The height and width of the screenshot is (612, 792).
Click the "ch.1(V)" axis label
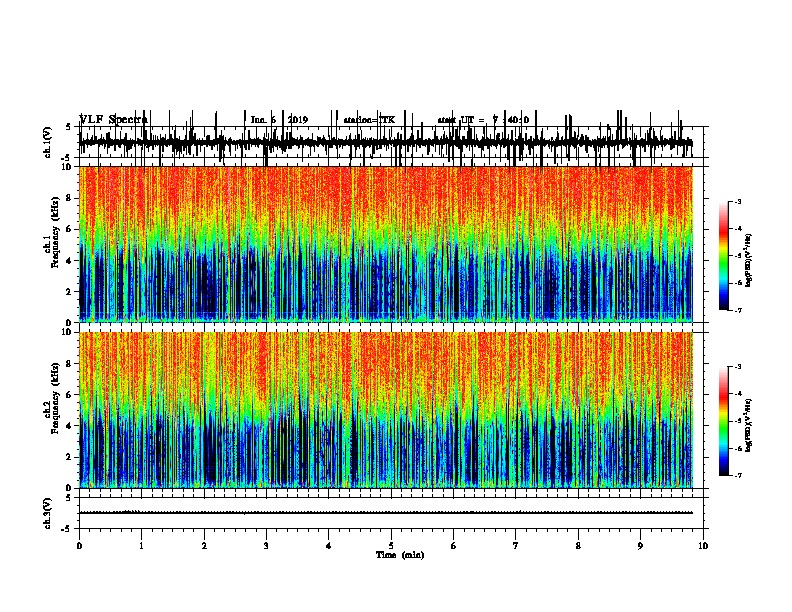48,142
